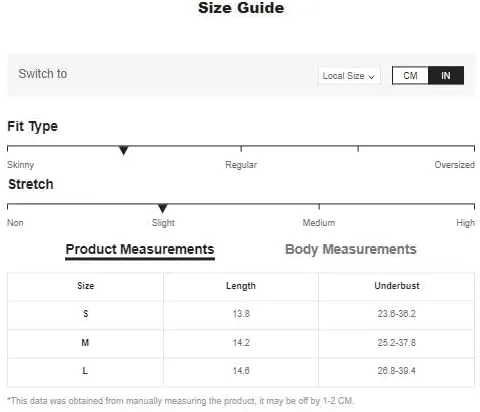Click the Local Size chevron arrow
This screenshot has height=412, width=480.
tap(371, 77)
